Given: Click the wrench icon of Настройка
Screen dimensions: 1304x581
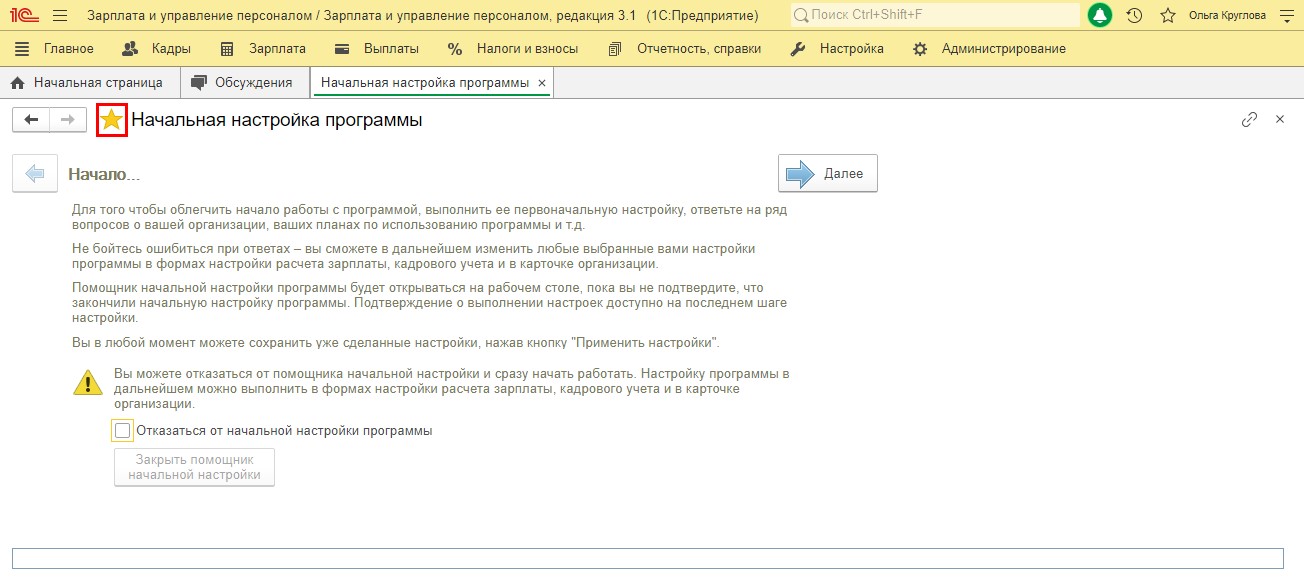Looking at the screenshot, I should [798, 49].
